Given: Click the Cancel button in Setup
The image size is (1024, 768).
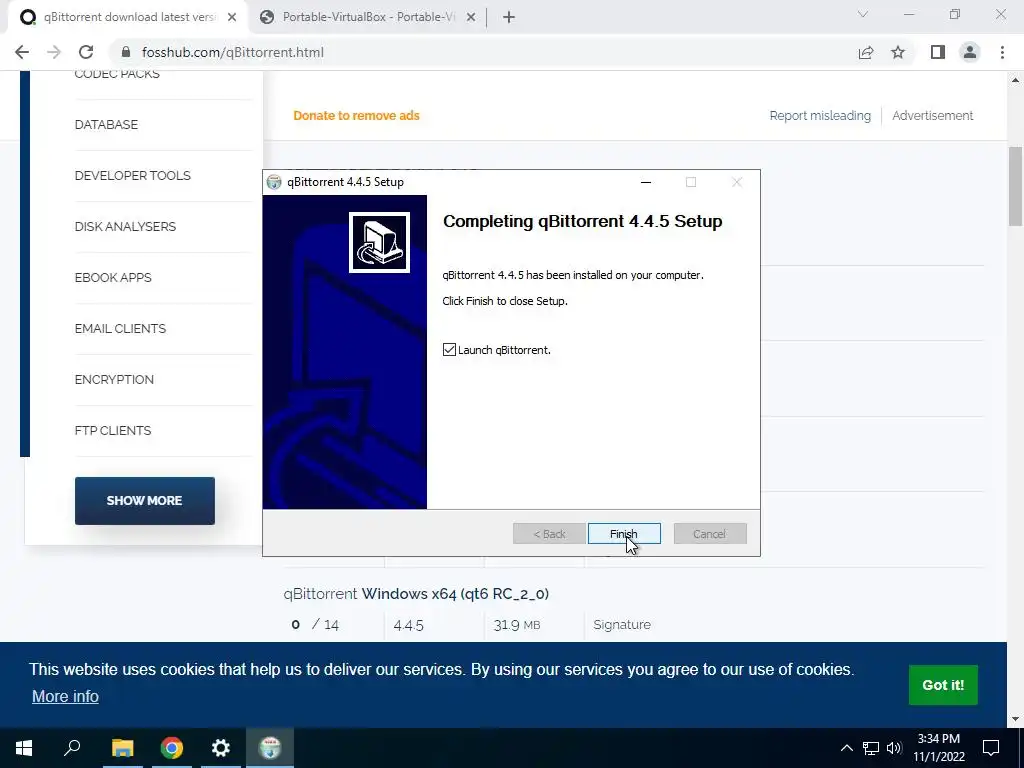Looking at the screenshot, I should coord(710,534).
